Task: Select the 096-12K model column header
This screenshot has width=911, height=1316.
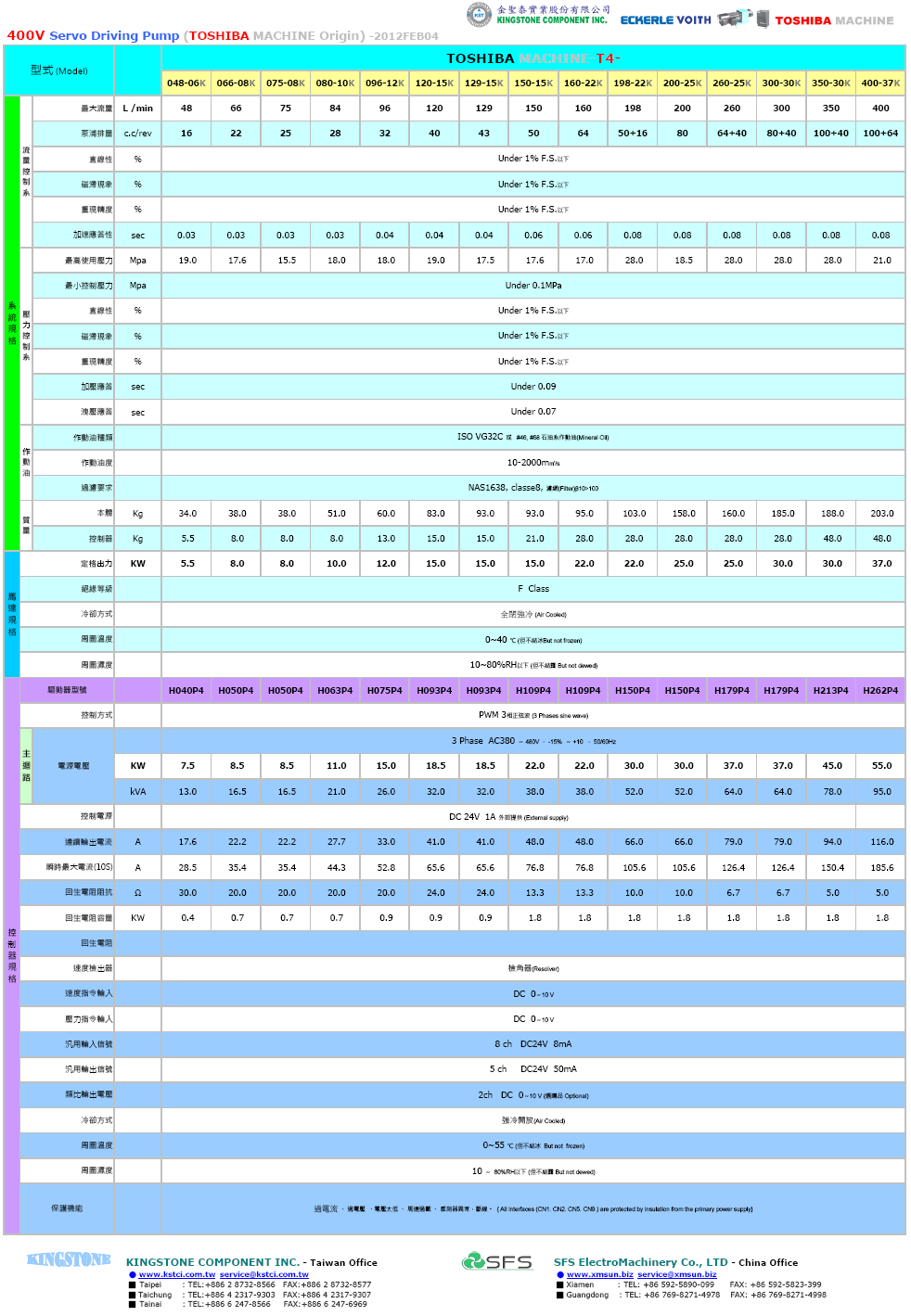Action: click(x=385, y=83)
